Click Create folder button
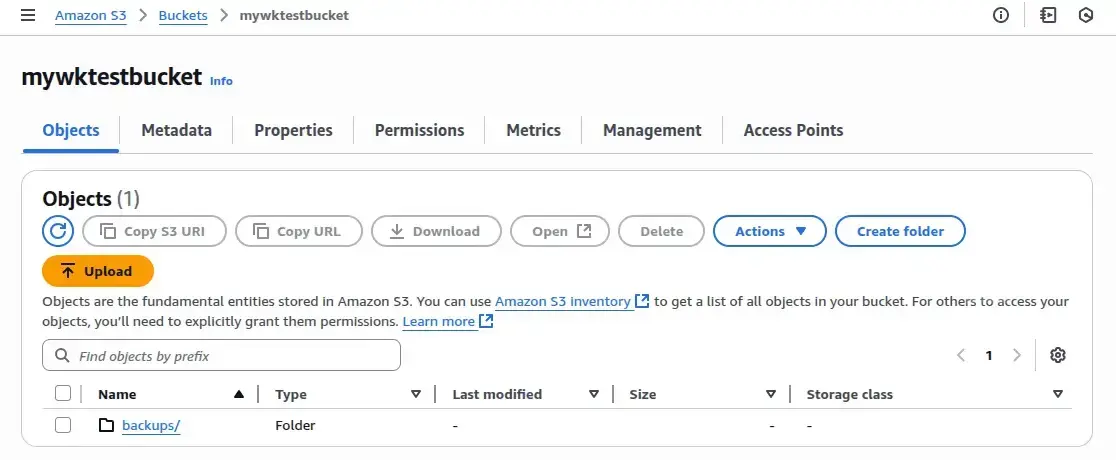 tap(900, 231)
